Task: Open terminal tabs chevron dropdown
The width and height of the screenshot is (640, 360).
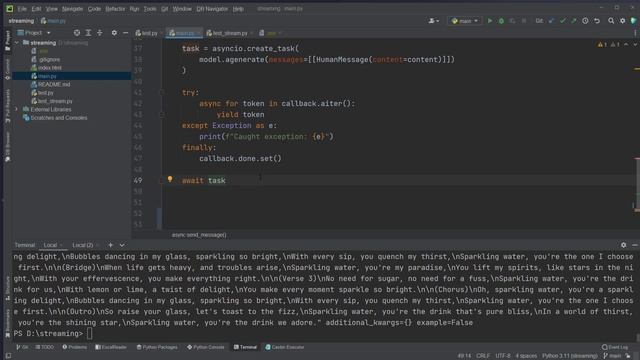Action: click(122, 245)
